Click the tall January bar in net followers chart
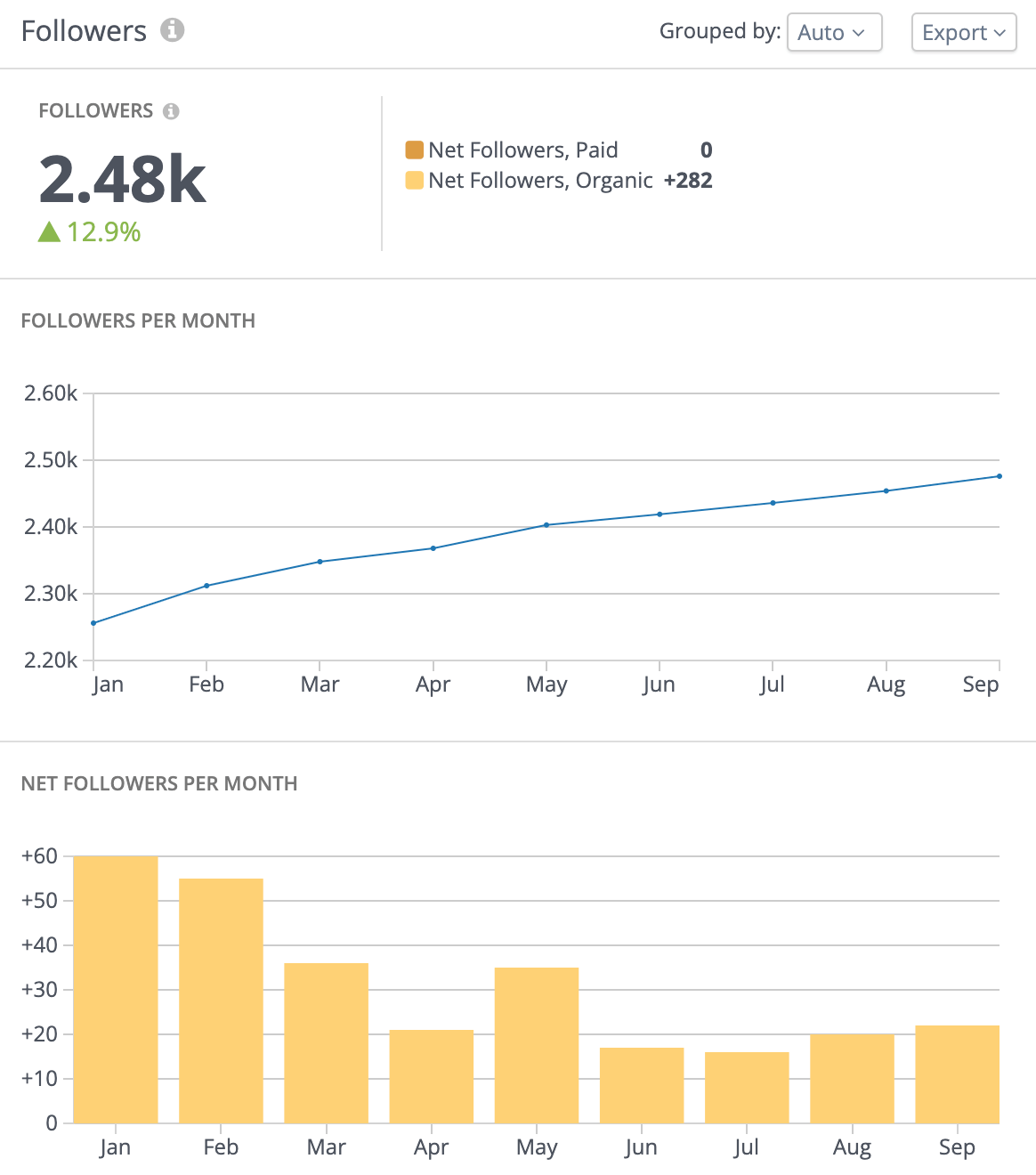1036x1175 pixels. pyautogui.click(x=116, y=988)
